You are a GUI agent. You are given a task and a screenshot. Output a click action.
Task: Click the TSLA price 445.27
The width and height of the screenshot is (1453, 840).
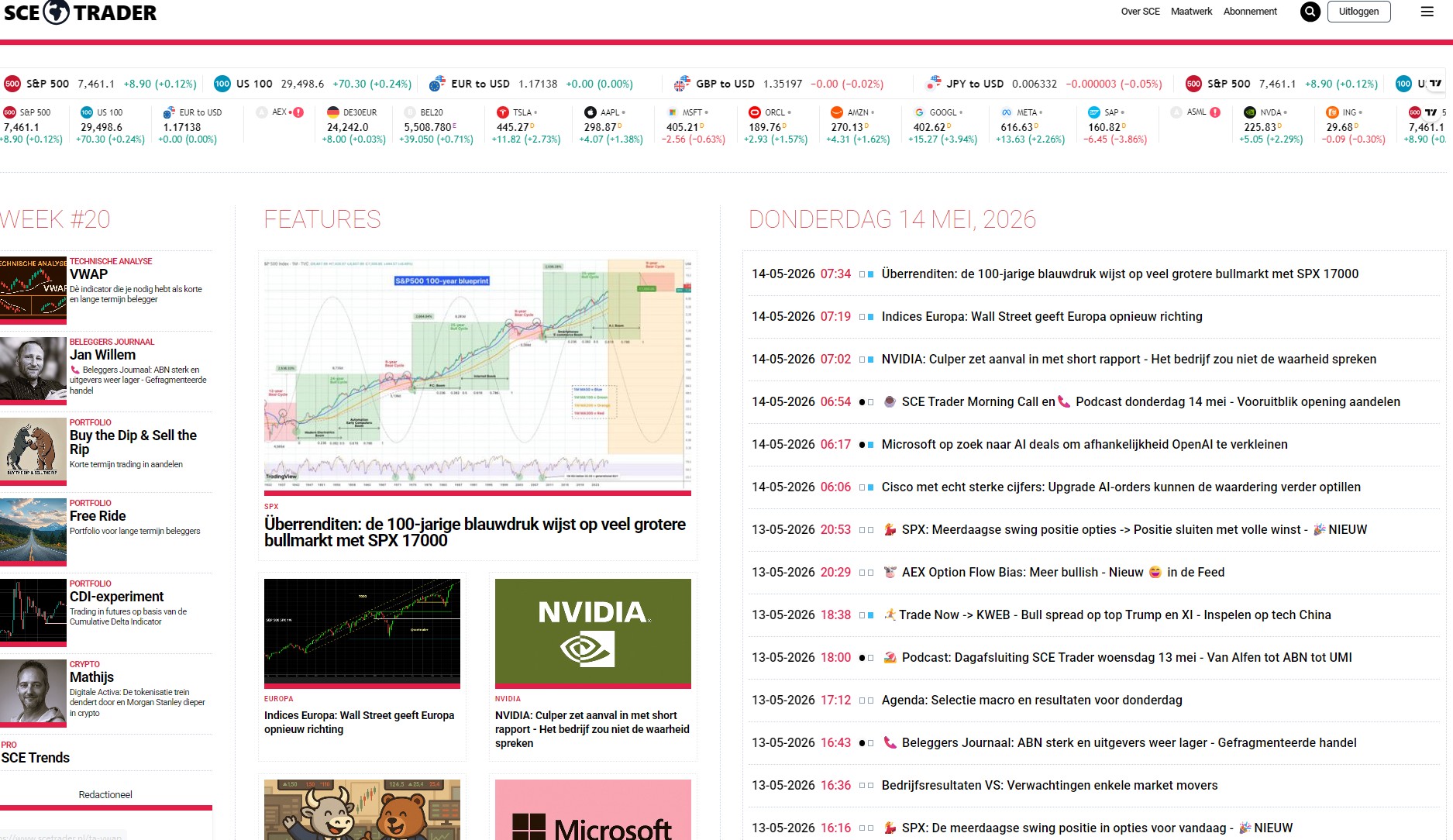[x=512, y=127]
